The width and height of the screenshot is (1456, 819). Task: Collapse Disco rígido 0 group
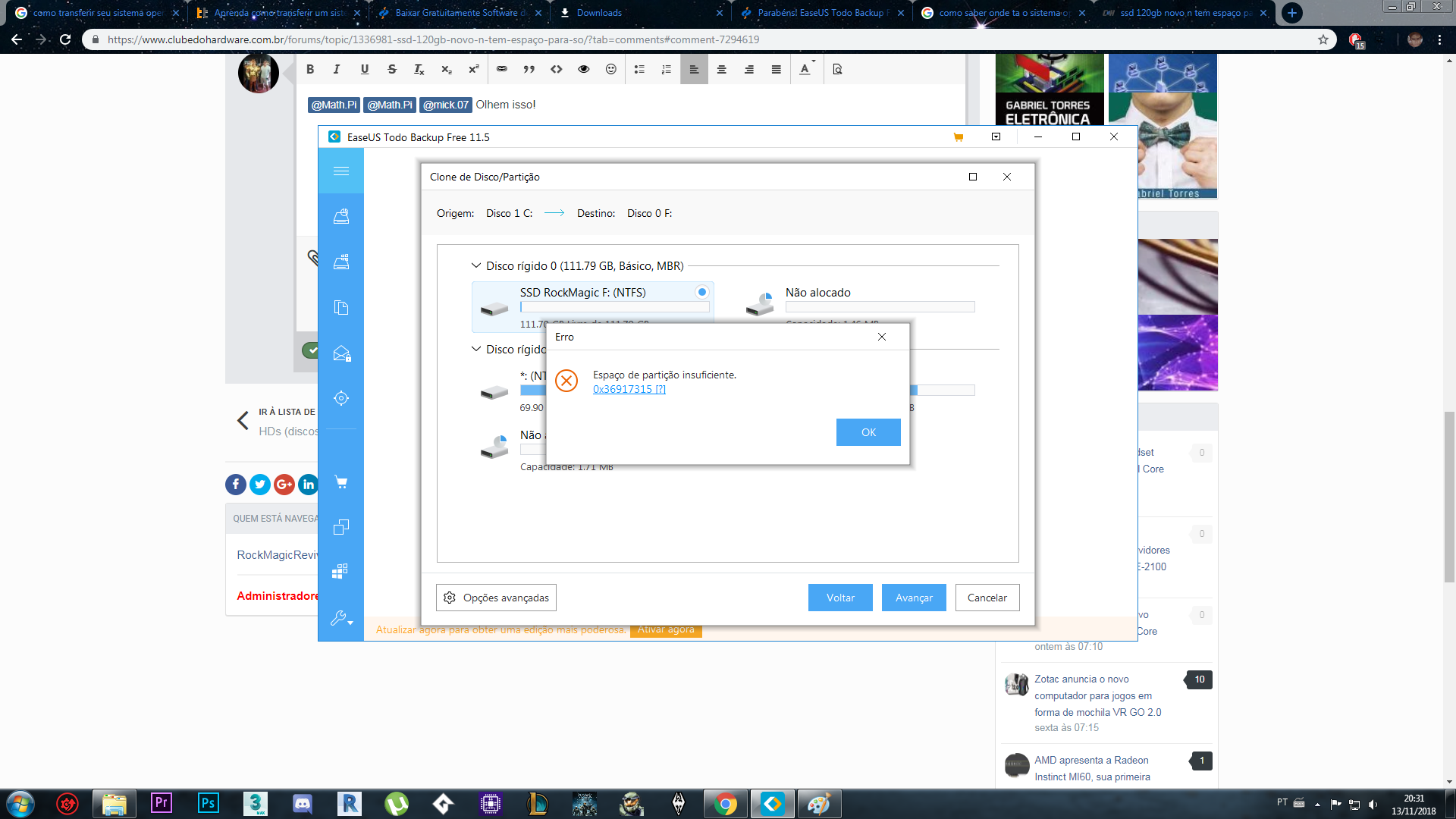pos(476,265)
